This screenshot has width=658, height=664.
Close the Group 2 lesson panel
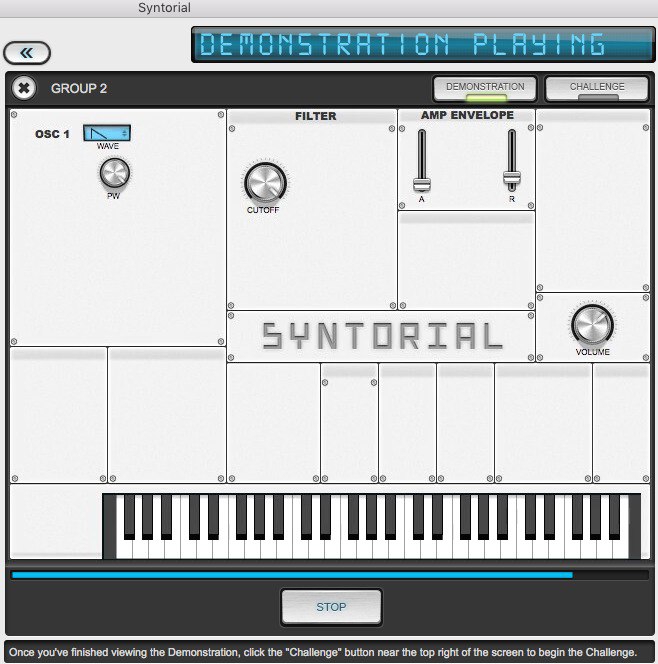24,88
